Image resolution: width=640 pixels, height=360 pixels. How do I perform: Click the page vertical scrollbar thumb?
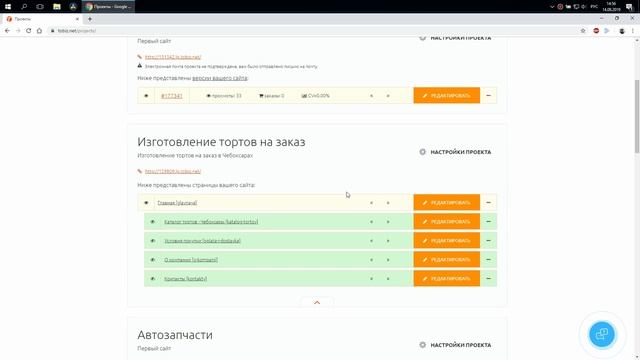(637, 117)
